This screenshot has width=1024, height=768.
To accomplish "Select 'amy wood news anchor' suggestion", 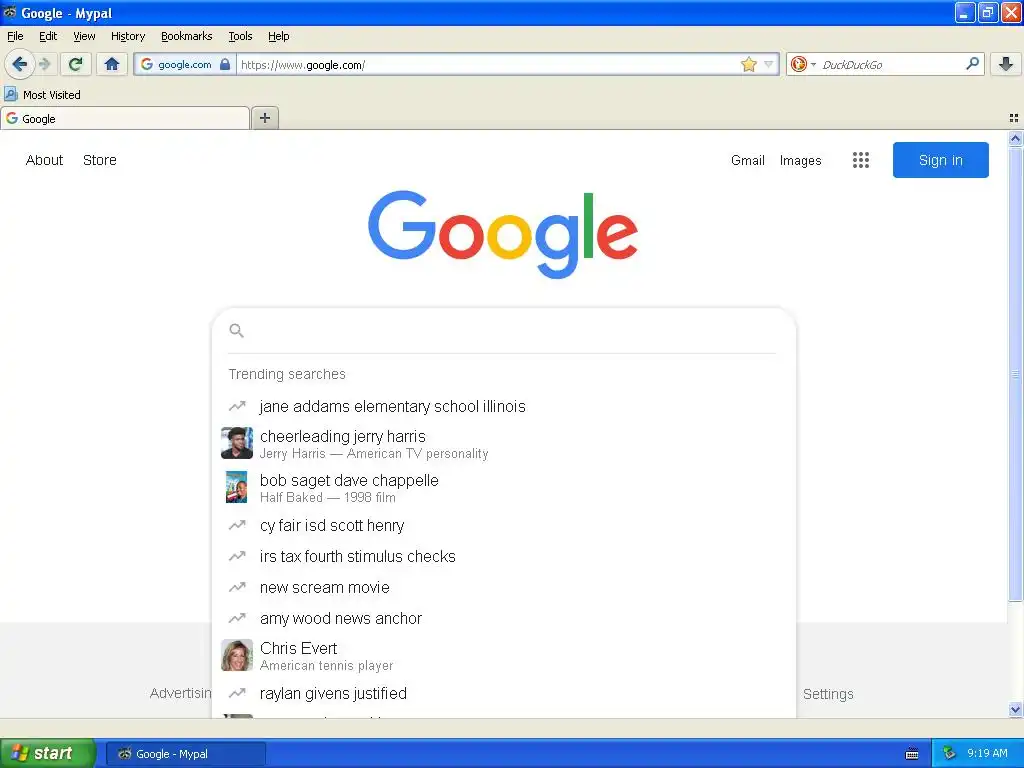I will (x=341, y=618).
